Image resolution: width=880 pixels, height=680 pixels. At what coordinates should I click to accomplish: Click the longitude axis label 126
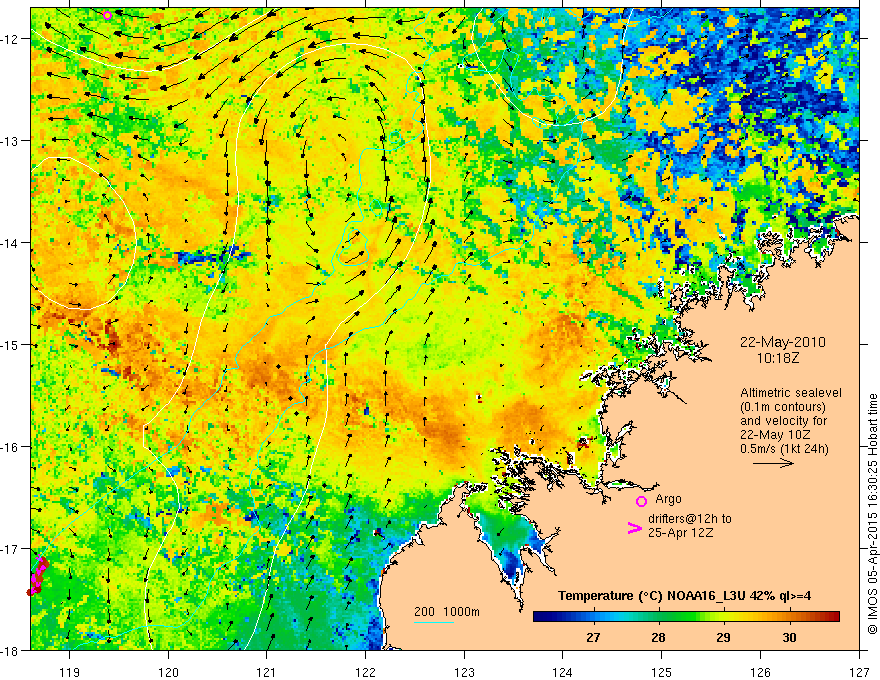click(760, 672)
